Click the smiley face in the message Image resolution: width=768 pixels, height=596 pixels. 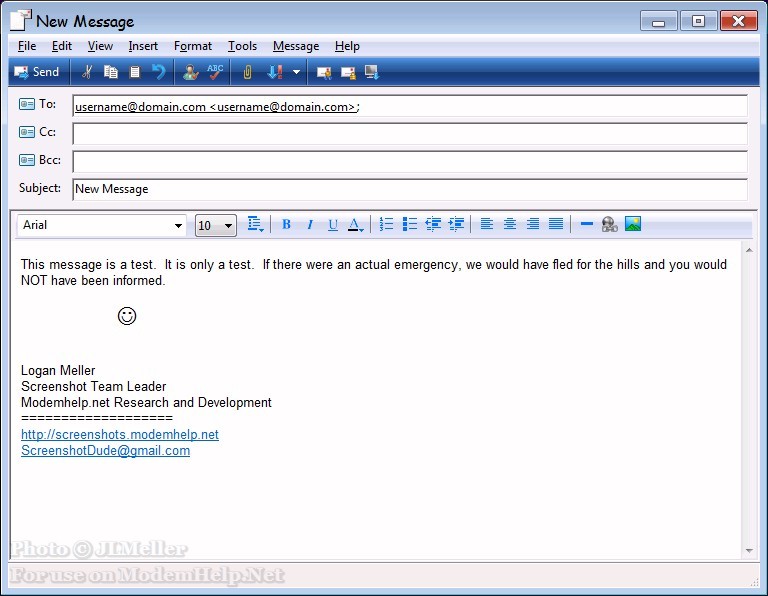(x=127, y=316)
